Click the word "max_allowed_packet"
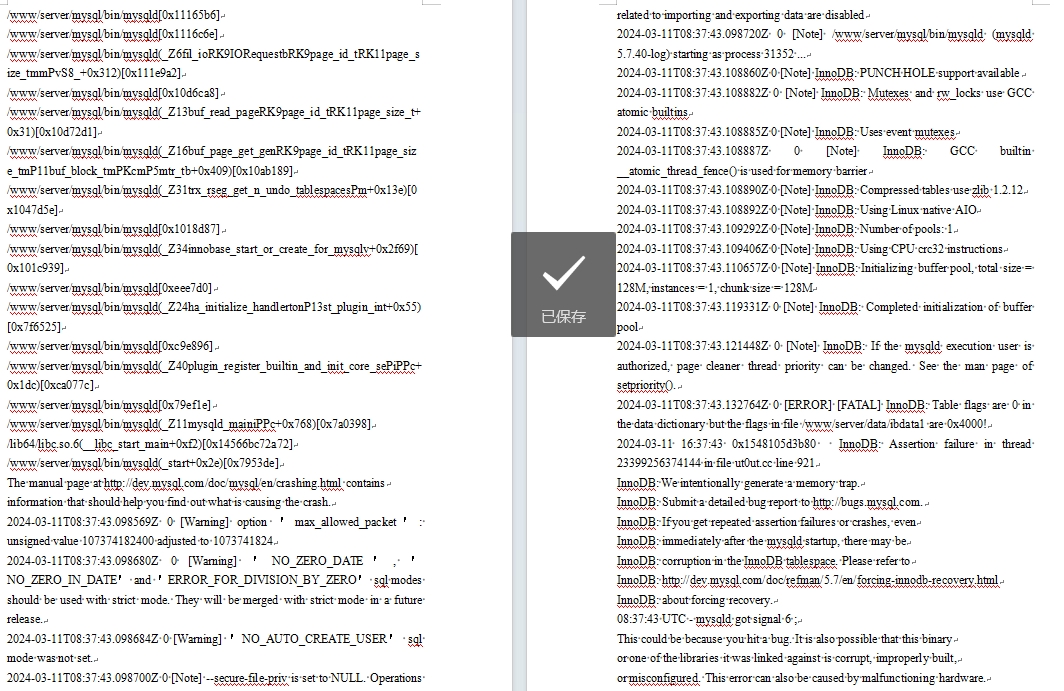The image size is (1064, 691). pos(345,522)
